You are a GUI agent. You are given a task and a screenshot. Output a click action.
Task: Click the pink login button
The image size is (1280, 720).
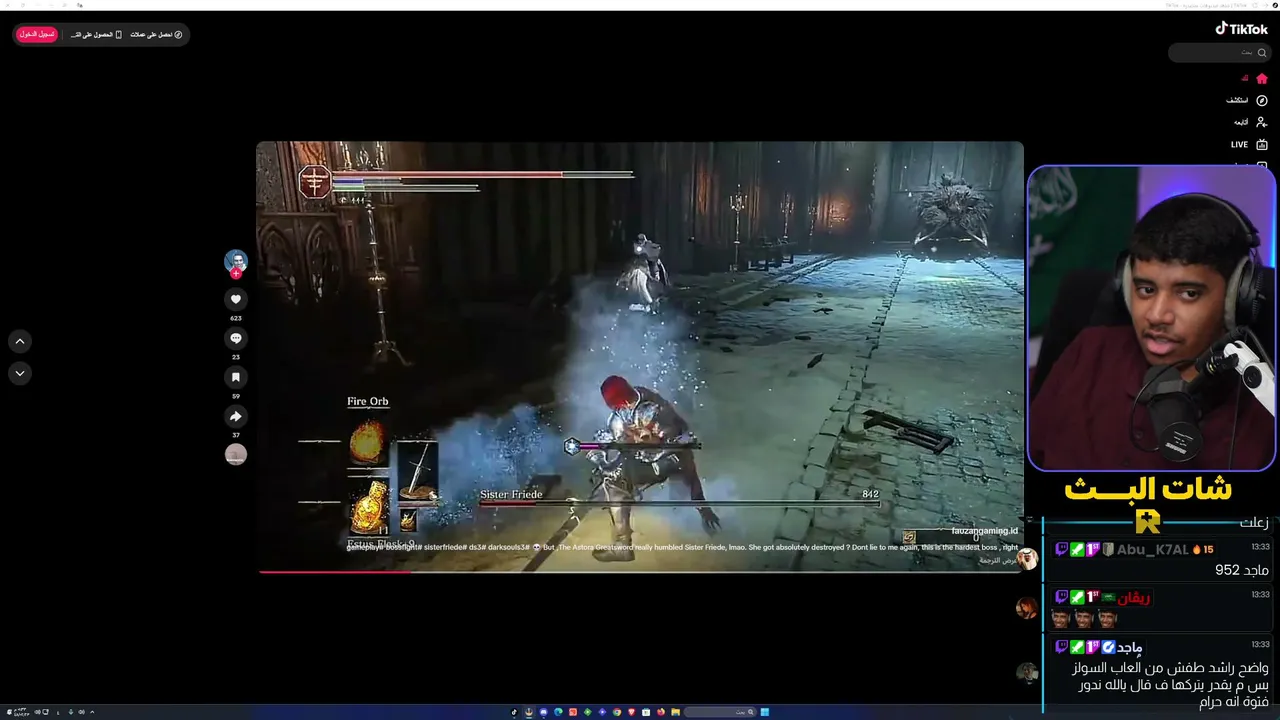[x=36, y=34]
